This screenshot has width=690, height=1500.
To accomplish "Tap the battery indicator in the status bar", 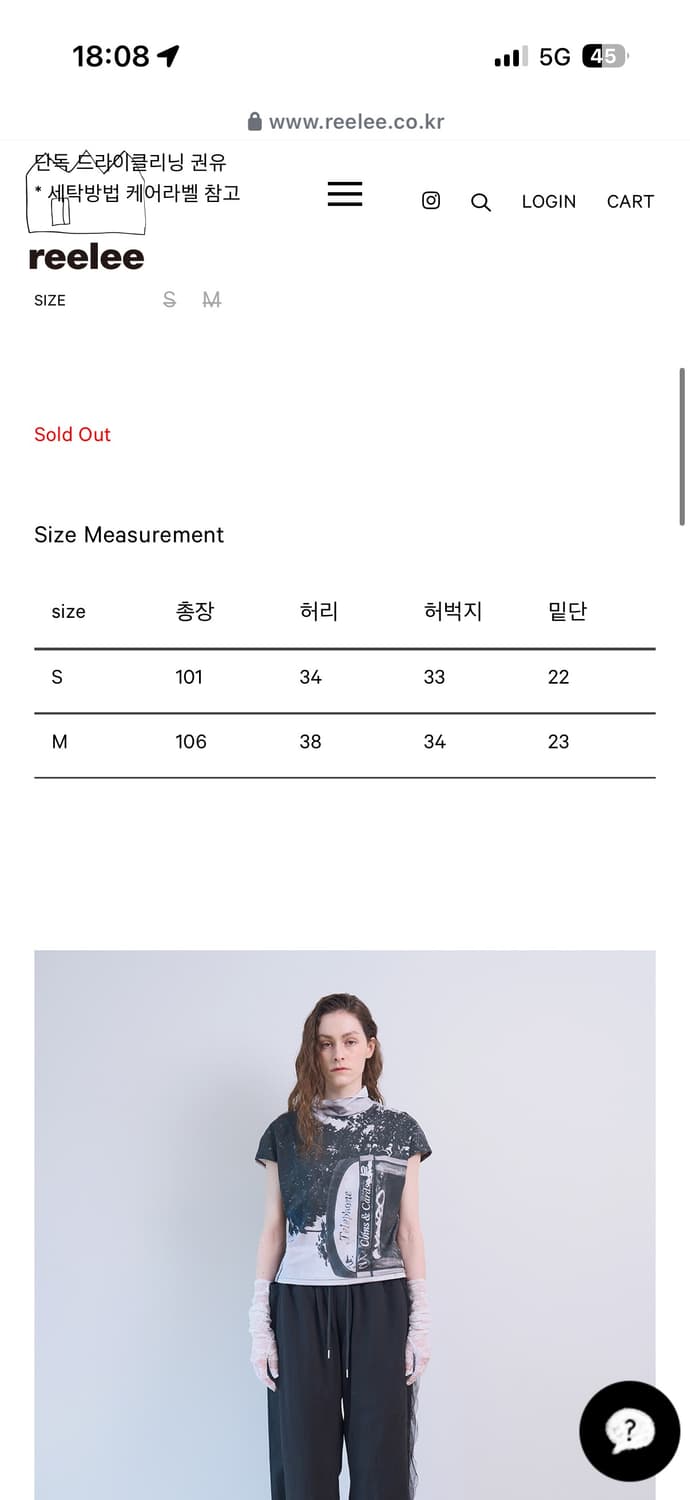I will point(604,57).
